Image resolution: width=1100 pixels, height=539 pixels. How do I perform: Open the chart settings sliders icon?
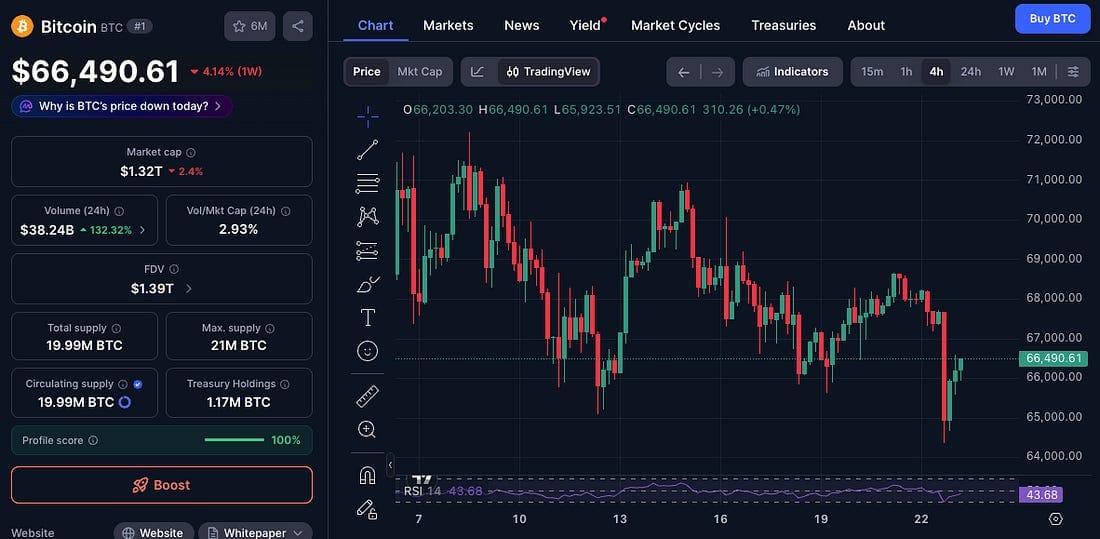click(x=1073, y=72)
